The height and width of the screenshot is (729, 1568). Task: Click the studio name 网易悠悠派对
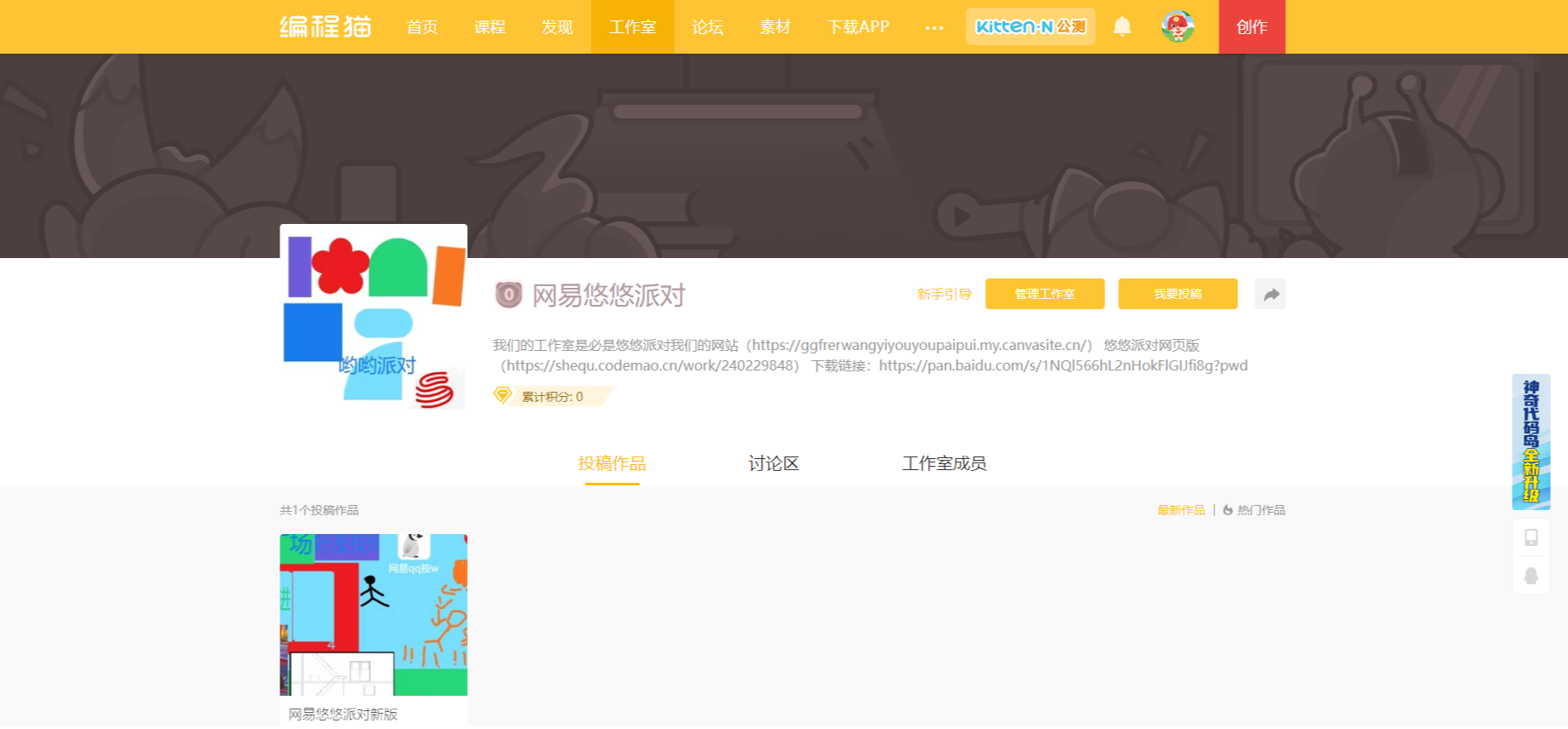[609, 295]
